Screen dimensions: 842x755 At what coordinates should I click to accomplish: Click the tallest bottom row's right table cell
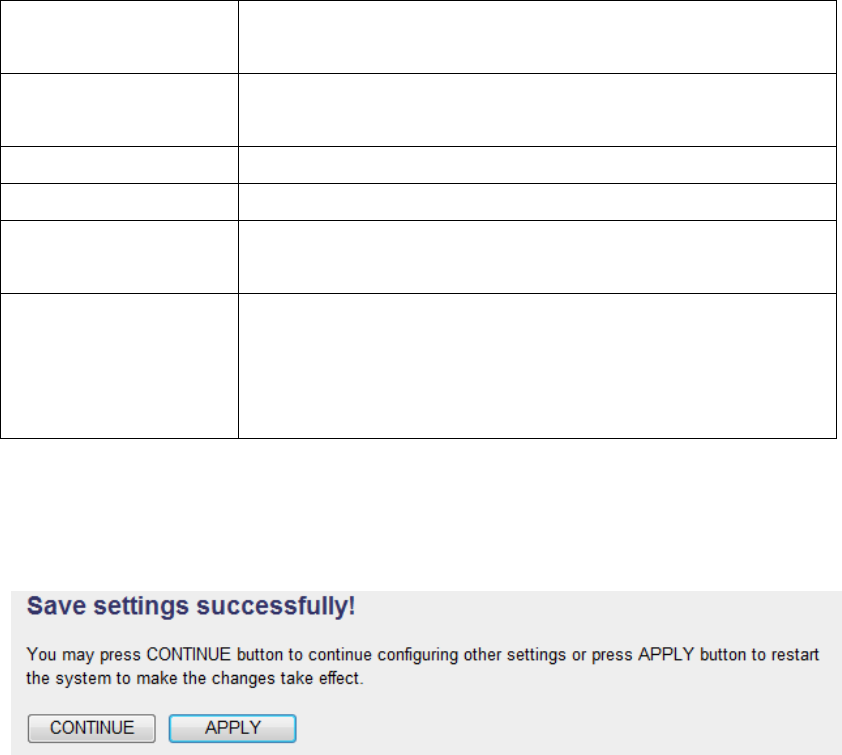(x=537, y=366)
